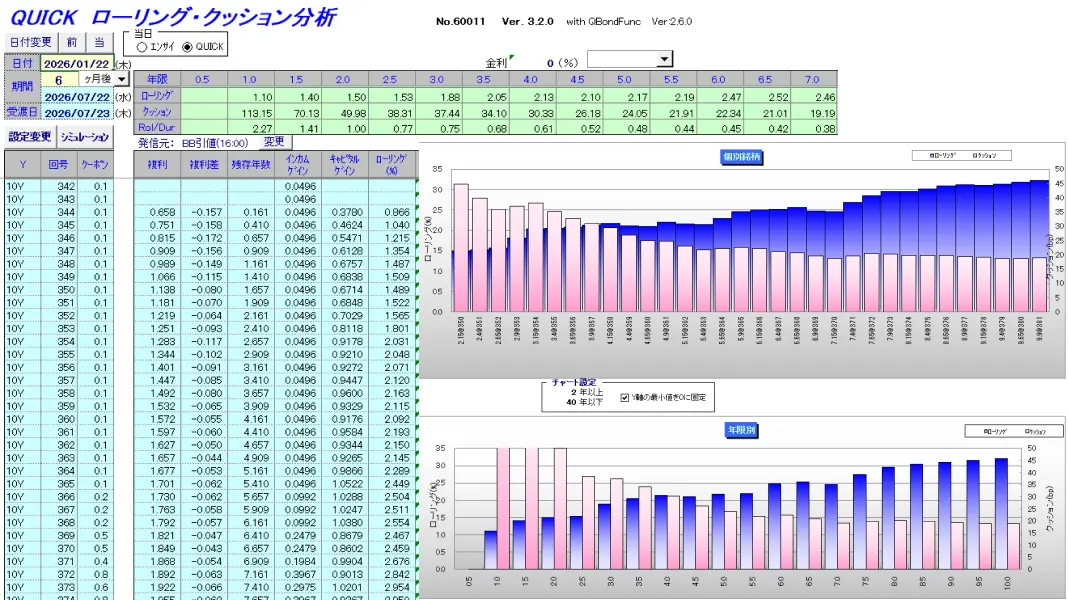
Task: Select the 回号 366 cell
Action: 59,496
